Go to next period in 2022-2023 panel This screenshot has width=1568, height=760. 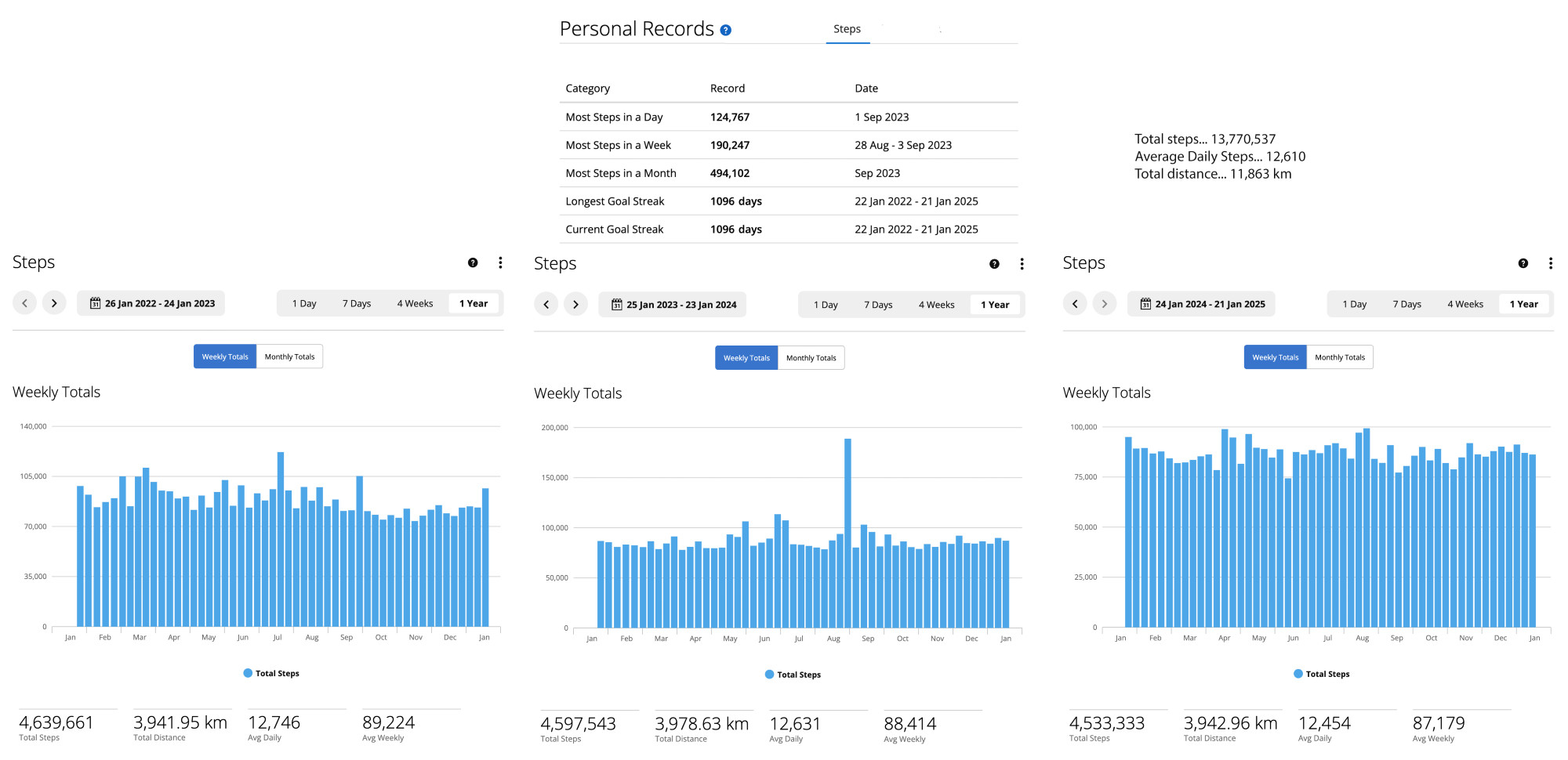click(54, 303)
